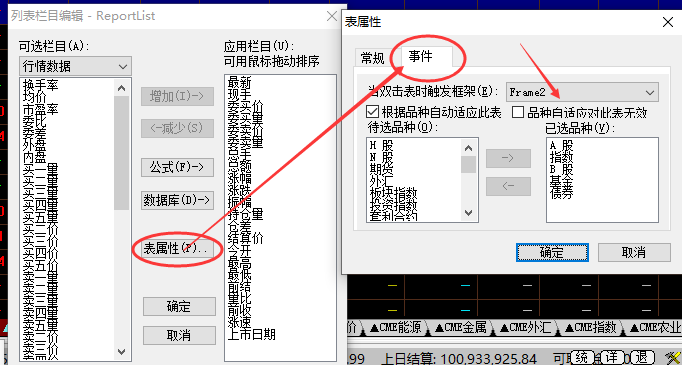682x365 pixels.
Task: Click up arrow of 可选栏目 list scrollbar
Action: tap(122, 88)
